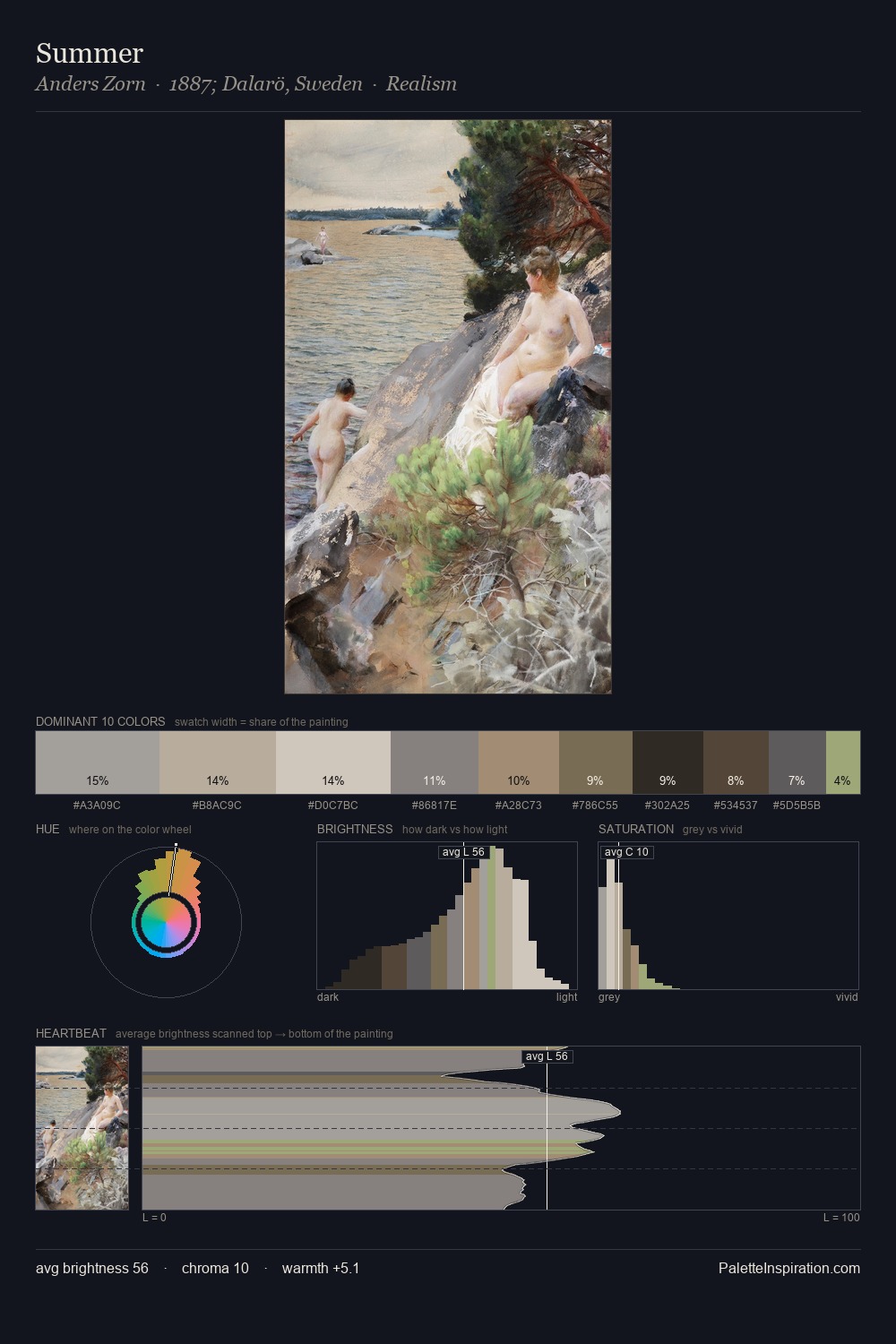Choose the dark 9% swatch above #302A25
The image size is (896, 1344).
(668, 762)
